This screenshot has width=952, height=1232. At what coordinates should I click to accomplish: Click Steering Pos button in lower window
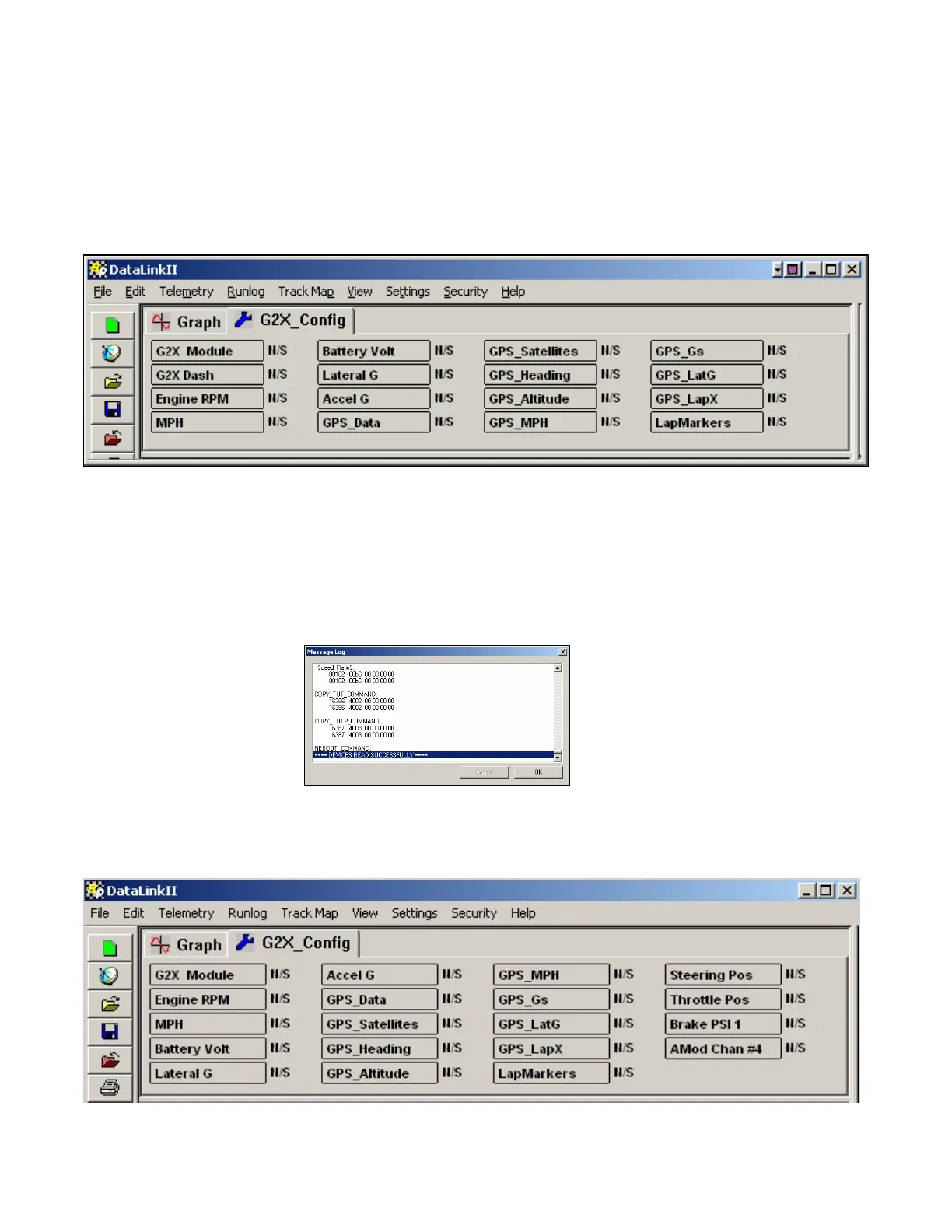[x=723, y=975]
